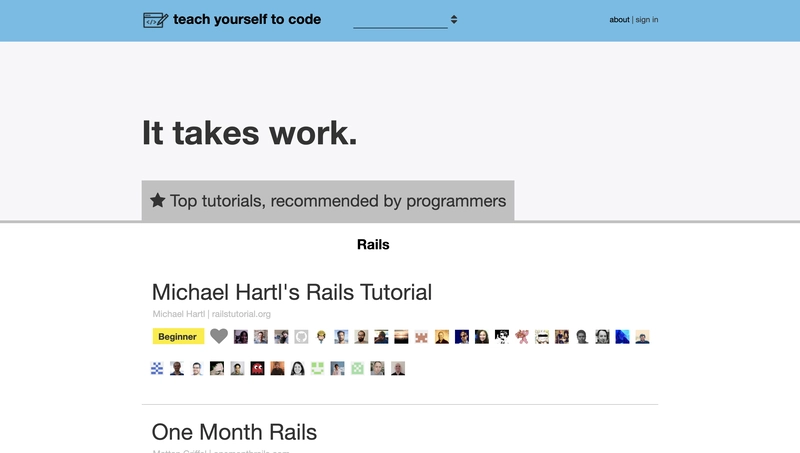Click the sign in link
The width and height of the screenshot is (800, 453).
[x=646, y=20]
